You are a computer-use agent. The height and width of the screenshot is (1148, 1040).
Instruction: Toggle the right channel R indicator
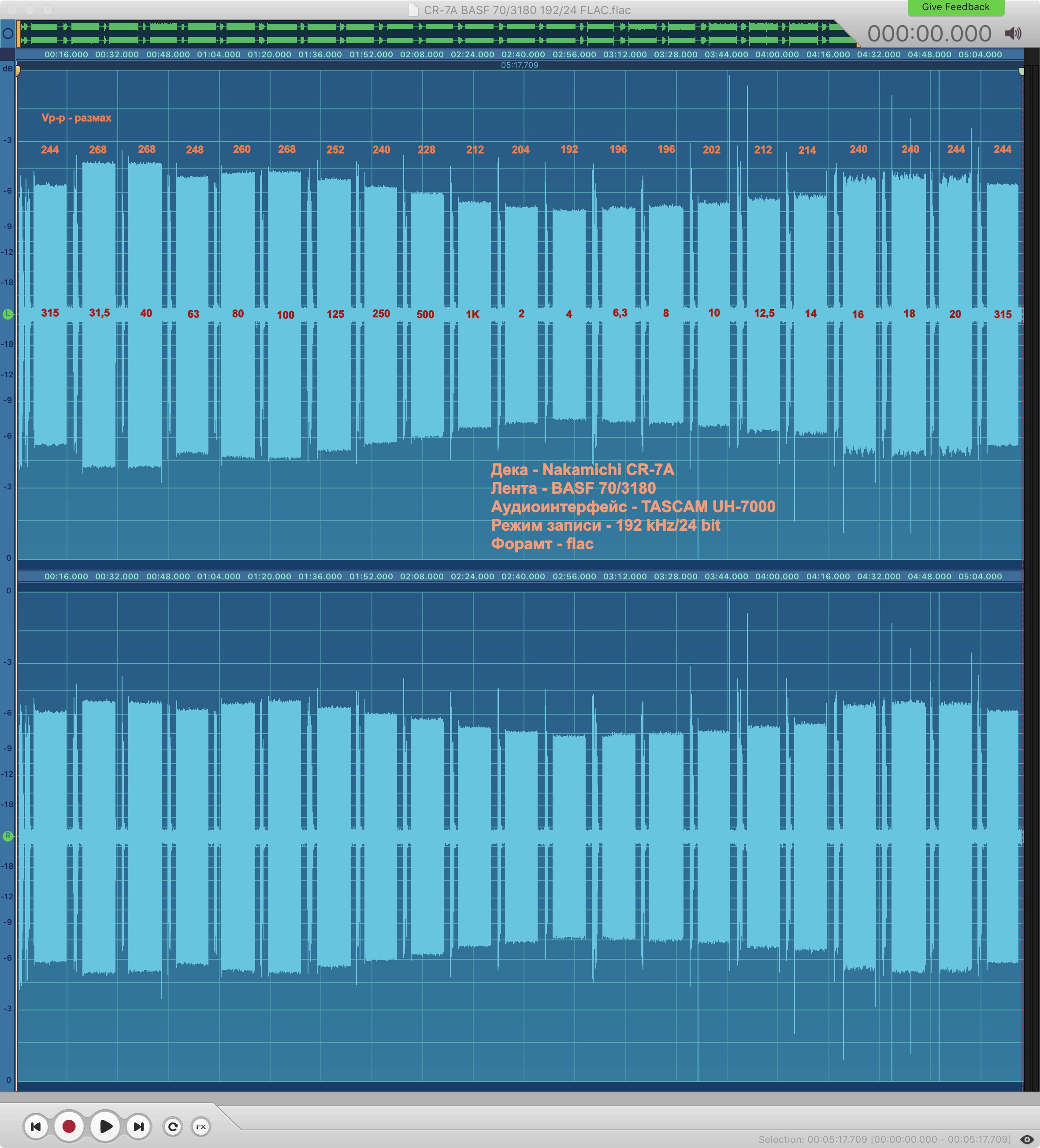point(8,836)
